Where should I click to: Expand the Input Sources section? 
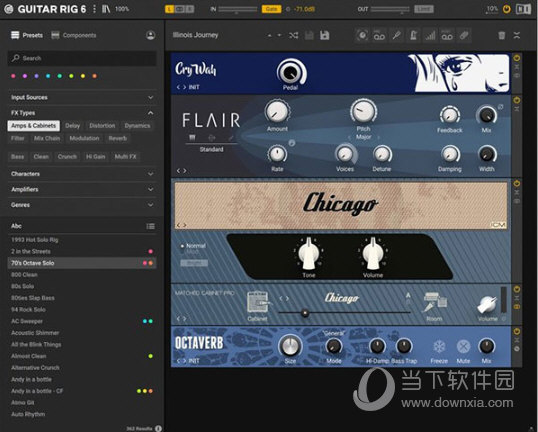click(82, 97)
